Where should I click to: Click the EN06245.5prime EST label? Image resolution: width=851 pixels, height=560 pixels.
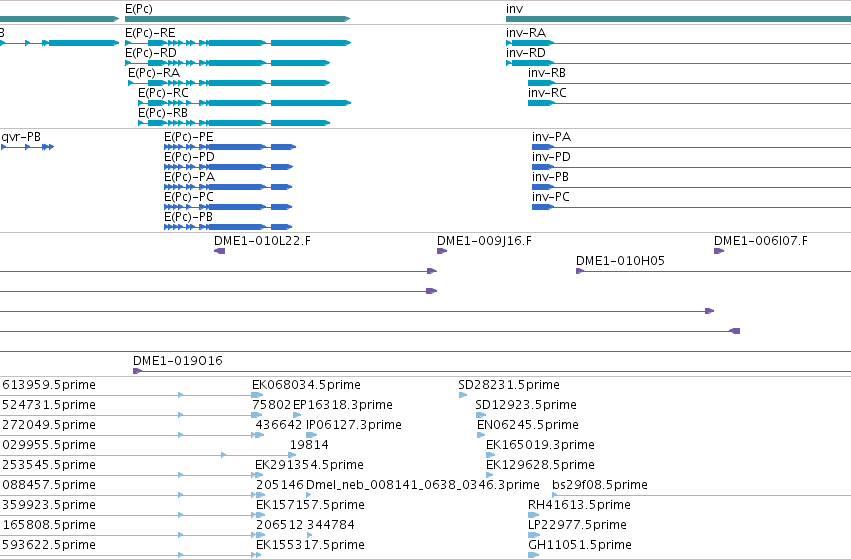tap(528, 425)
